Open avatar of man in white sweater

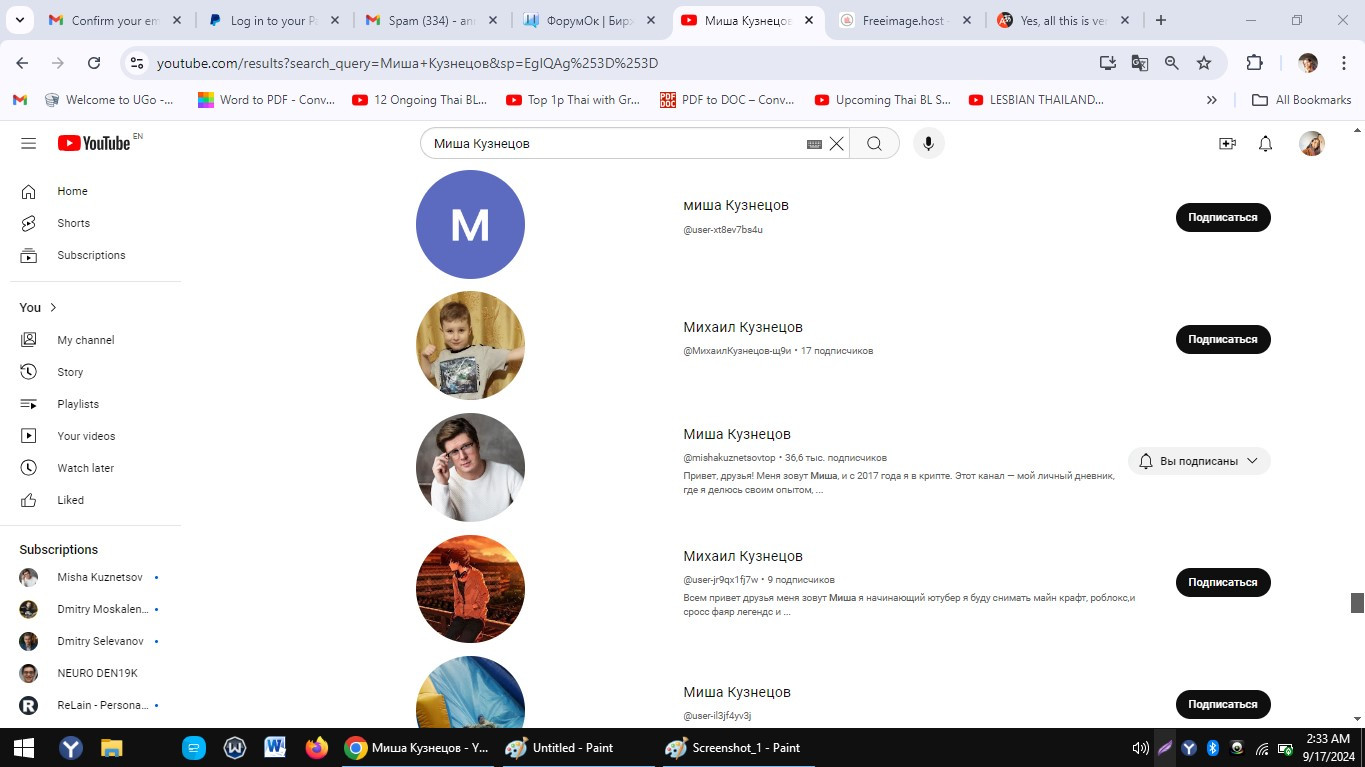pos(470,467)
